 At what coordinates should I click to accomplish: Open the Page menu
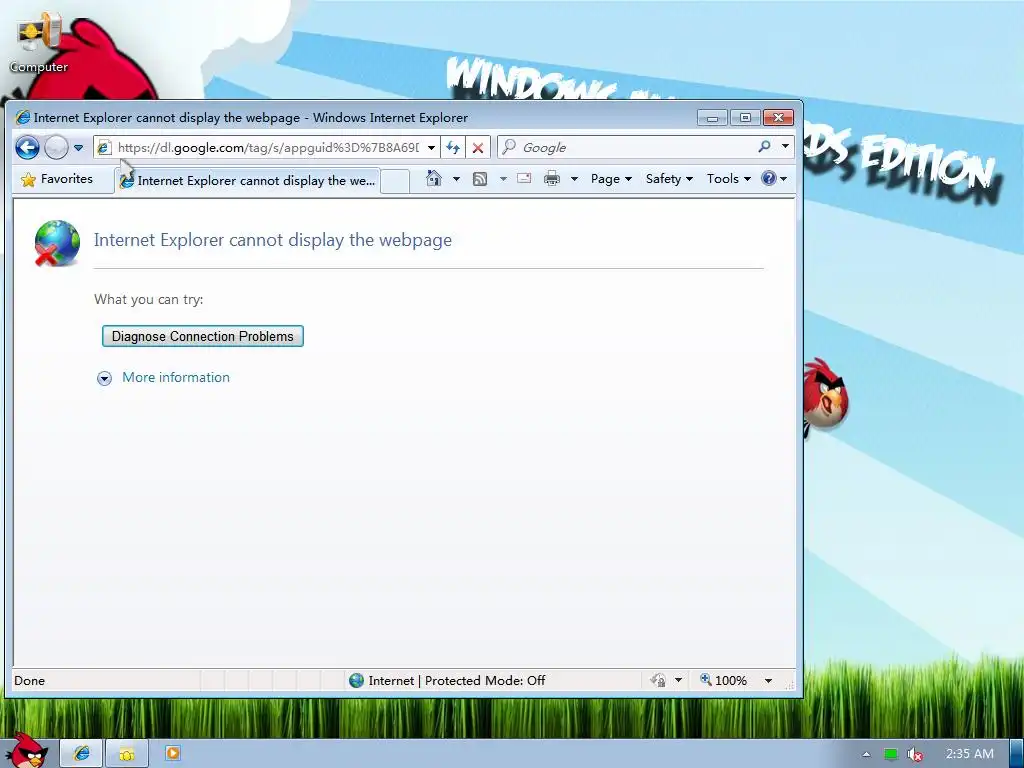coord(611,179)
